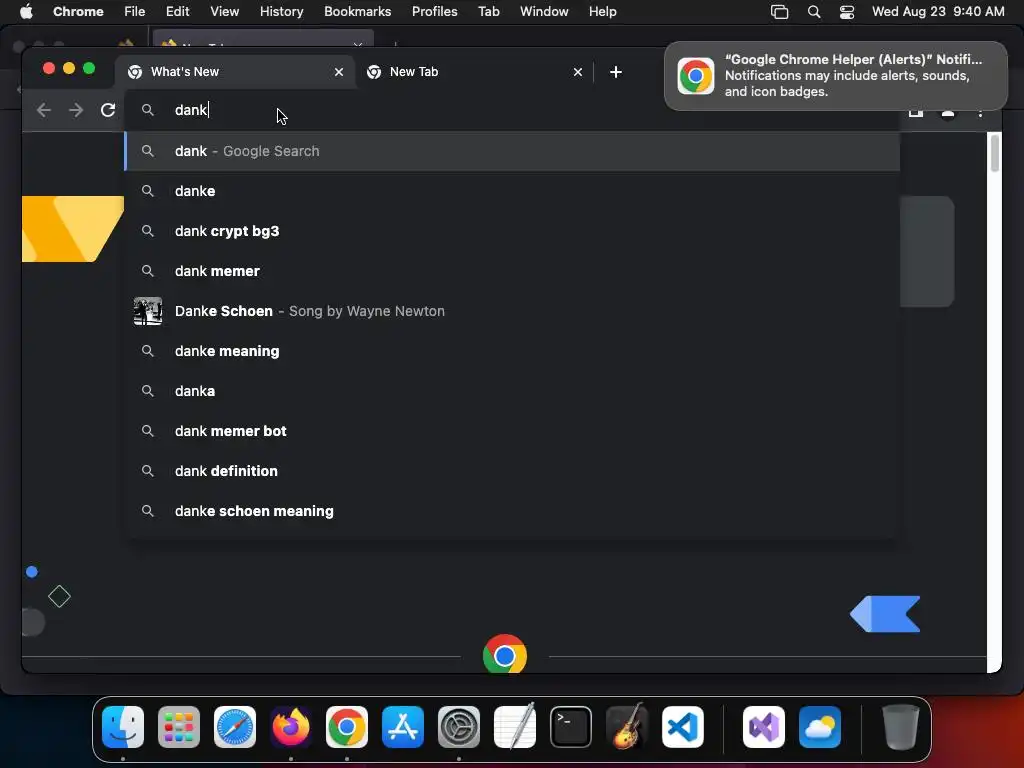This screenshot has height=768, width=1024.
Task: Click the Chrome icon in the dock
Action: (347, 727)
